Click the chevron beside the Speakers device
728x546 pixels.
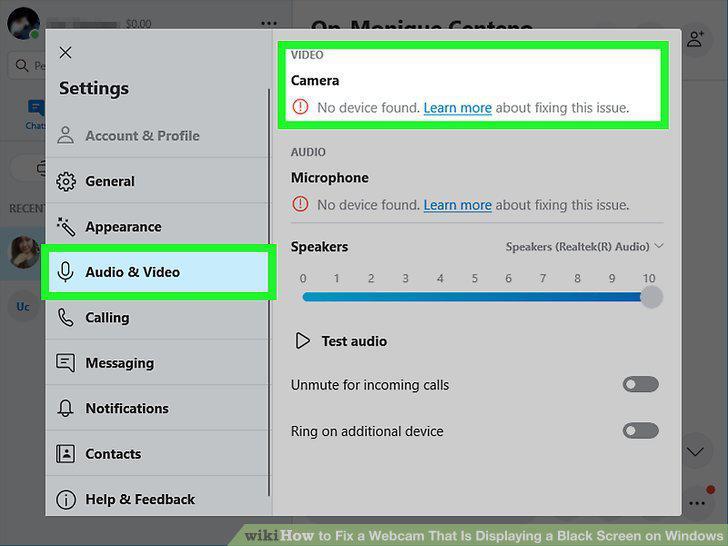point(659,246)
